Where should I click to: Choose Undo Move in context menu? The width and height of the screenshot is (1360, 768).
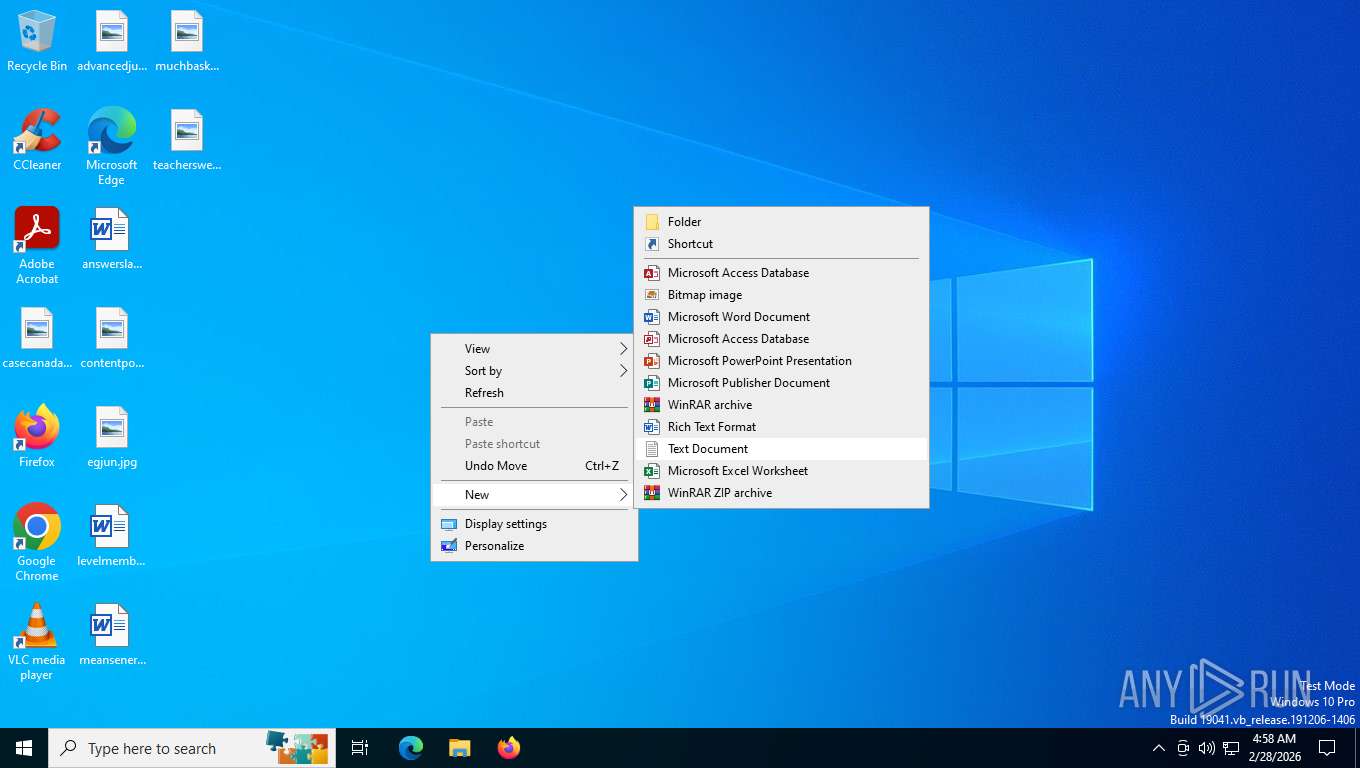534,466
